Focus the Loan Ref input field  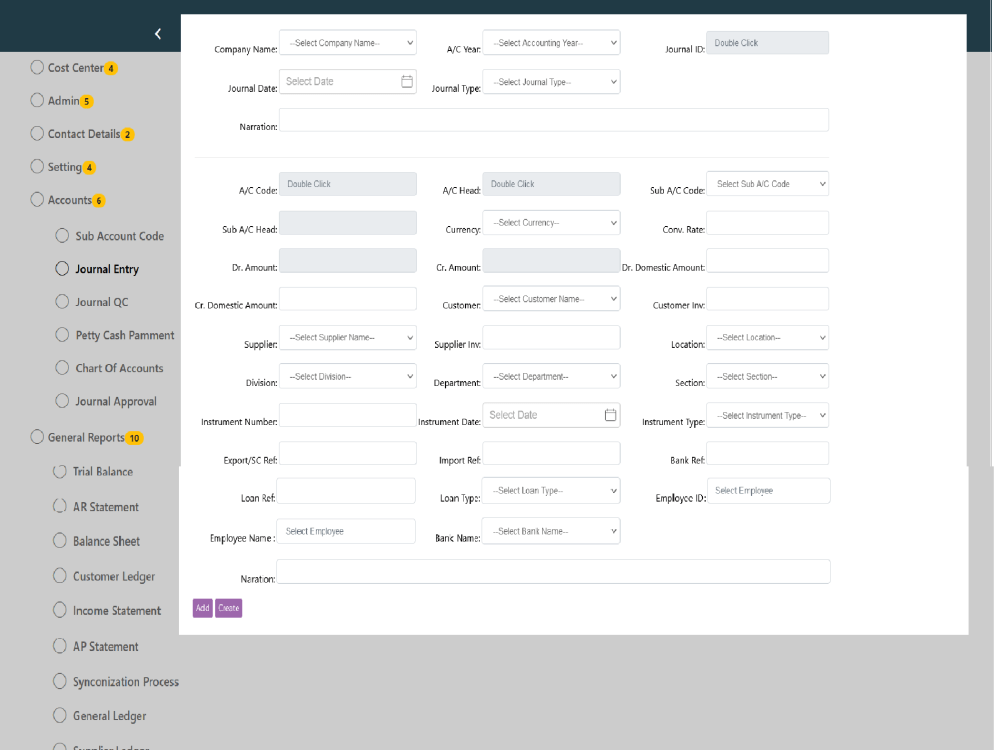346,491
